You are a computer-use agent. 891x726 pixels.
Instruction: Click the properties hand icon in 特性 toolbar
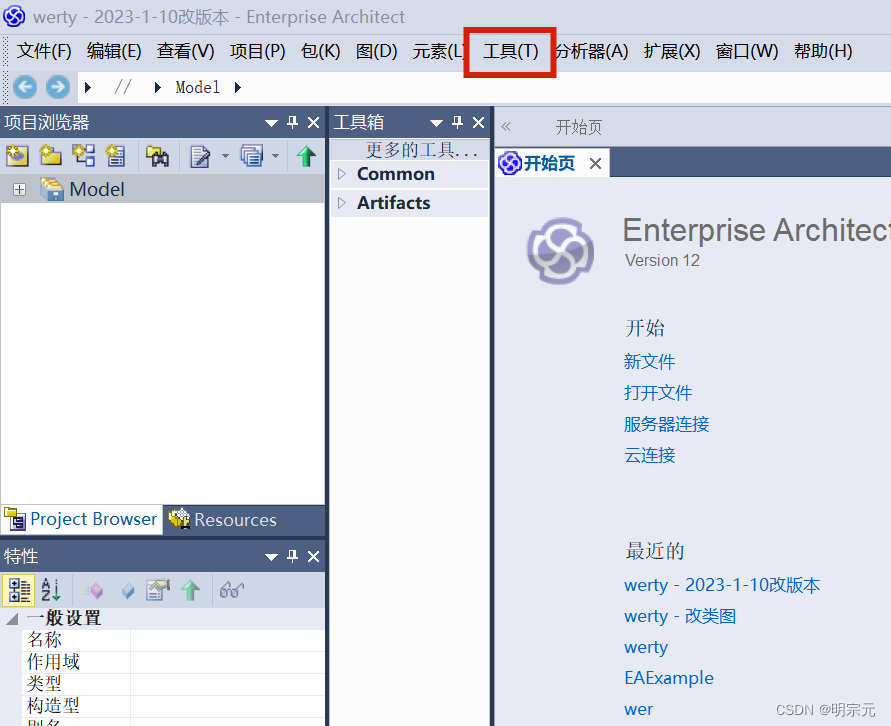click(x=158, y=590)
